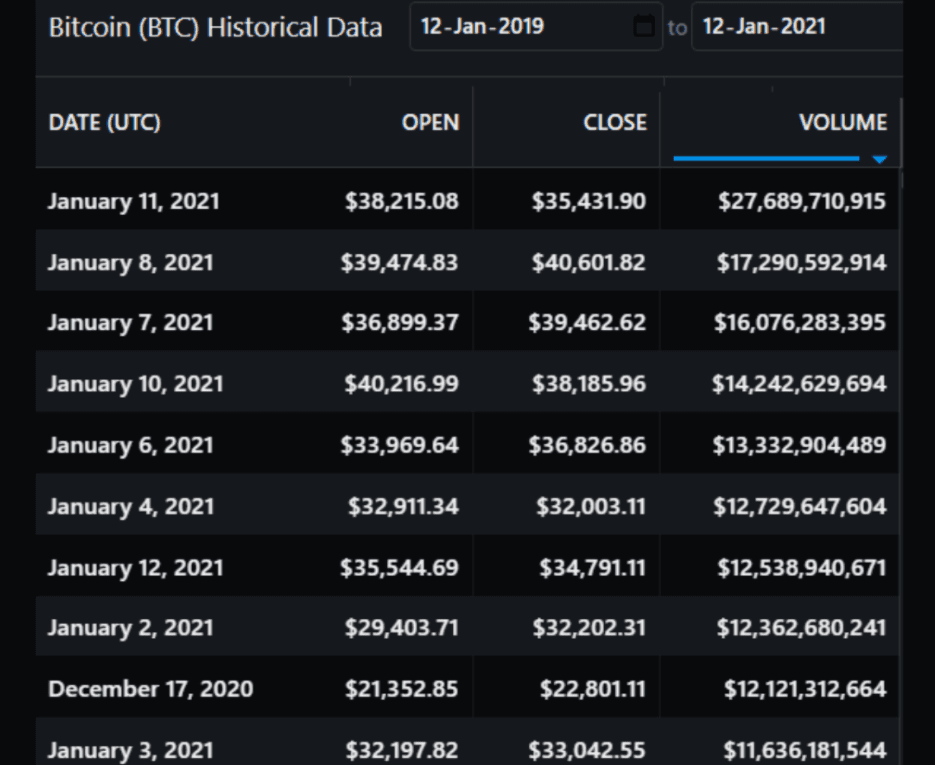Click open price $38,215.08
This screenshot has height=765, width=935.
click(x=402, y=201)
